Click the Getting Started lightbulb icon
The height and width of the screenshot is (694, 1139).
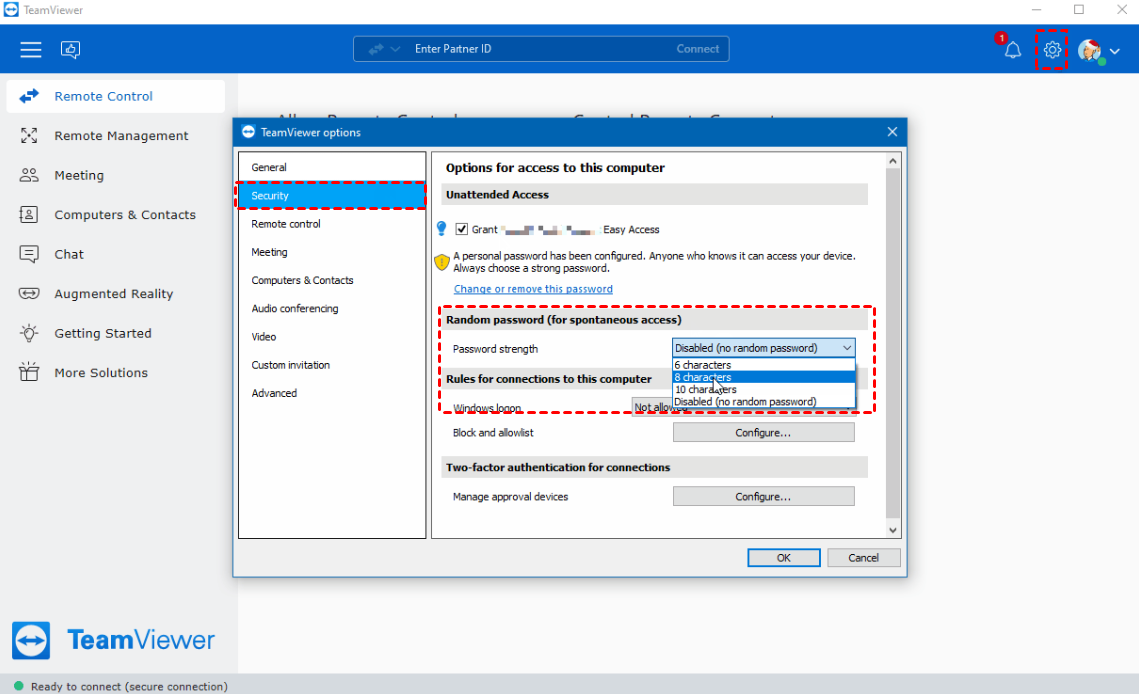[29, 333]
